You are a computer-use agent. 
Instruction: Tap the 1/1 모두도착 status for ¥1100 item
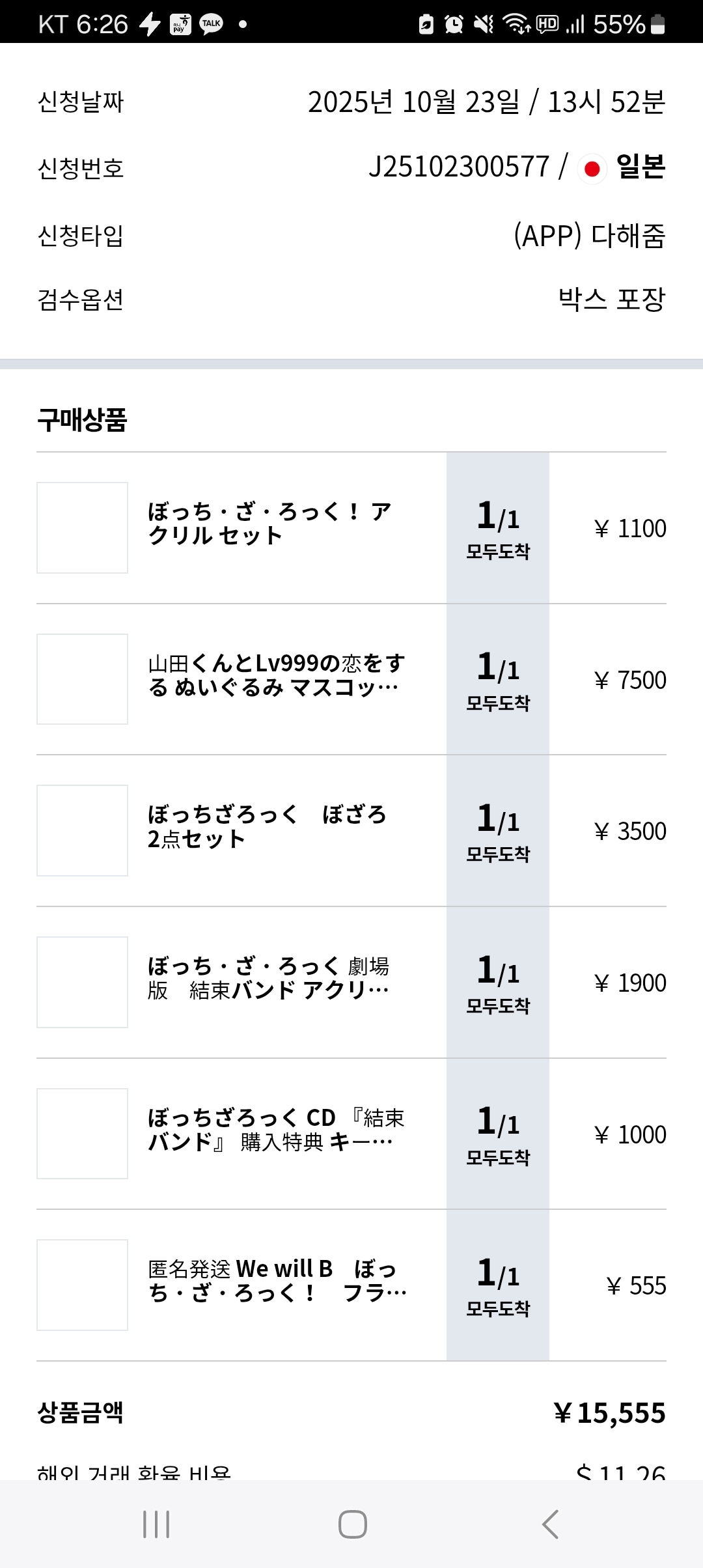tap(498, 528)
